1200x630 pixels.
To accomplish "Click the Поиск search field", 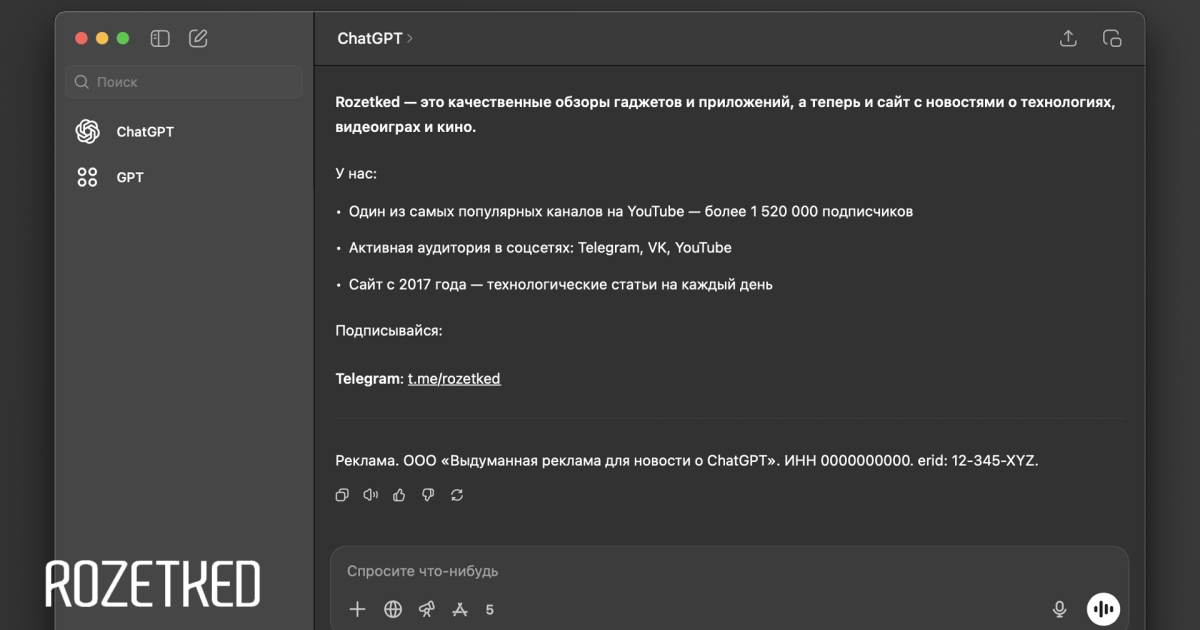I will click(184, 82).
